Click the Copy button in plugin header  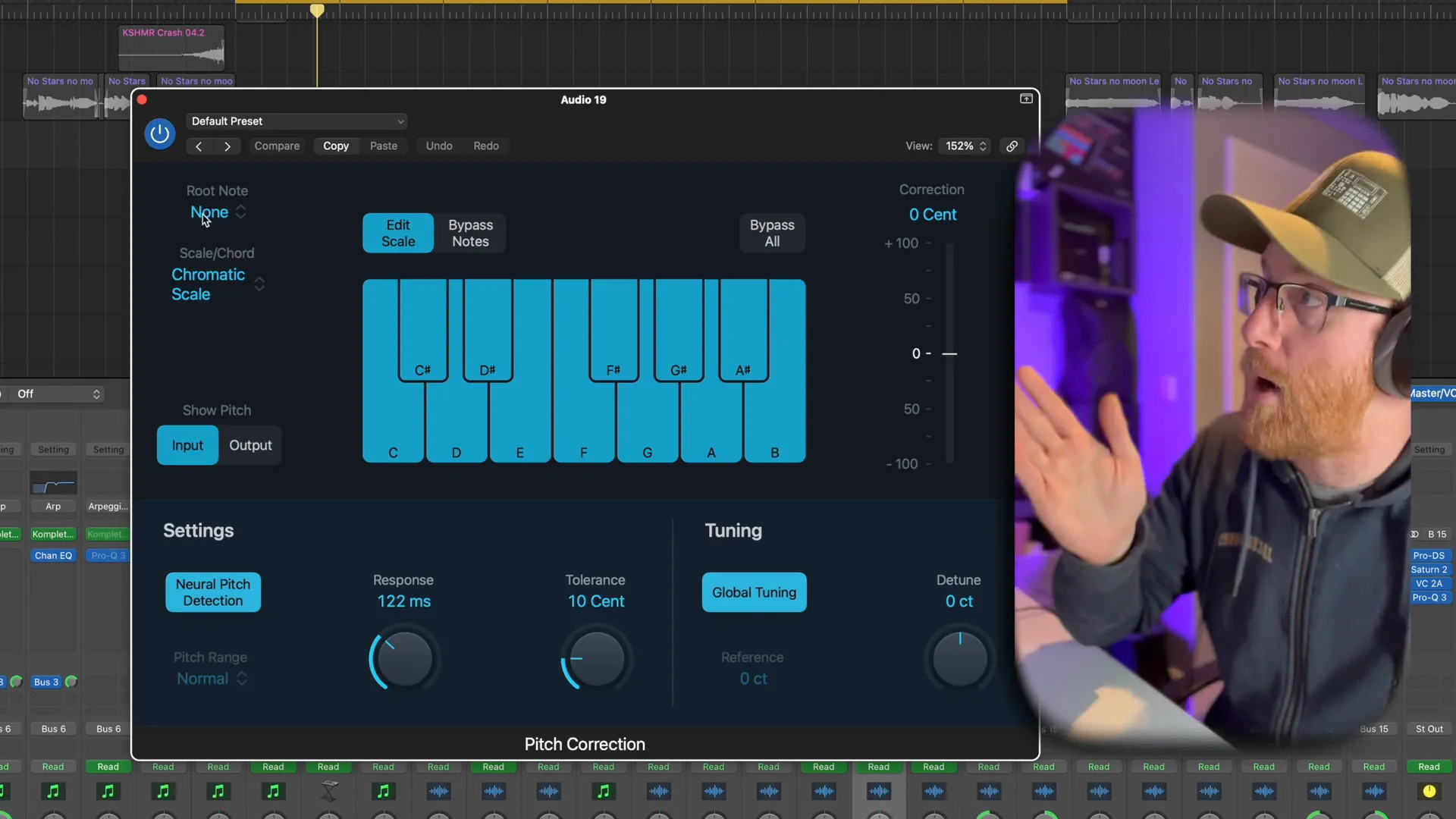click(336, 146)
